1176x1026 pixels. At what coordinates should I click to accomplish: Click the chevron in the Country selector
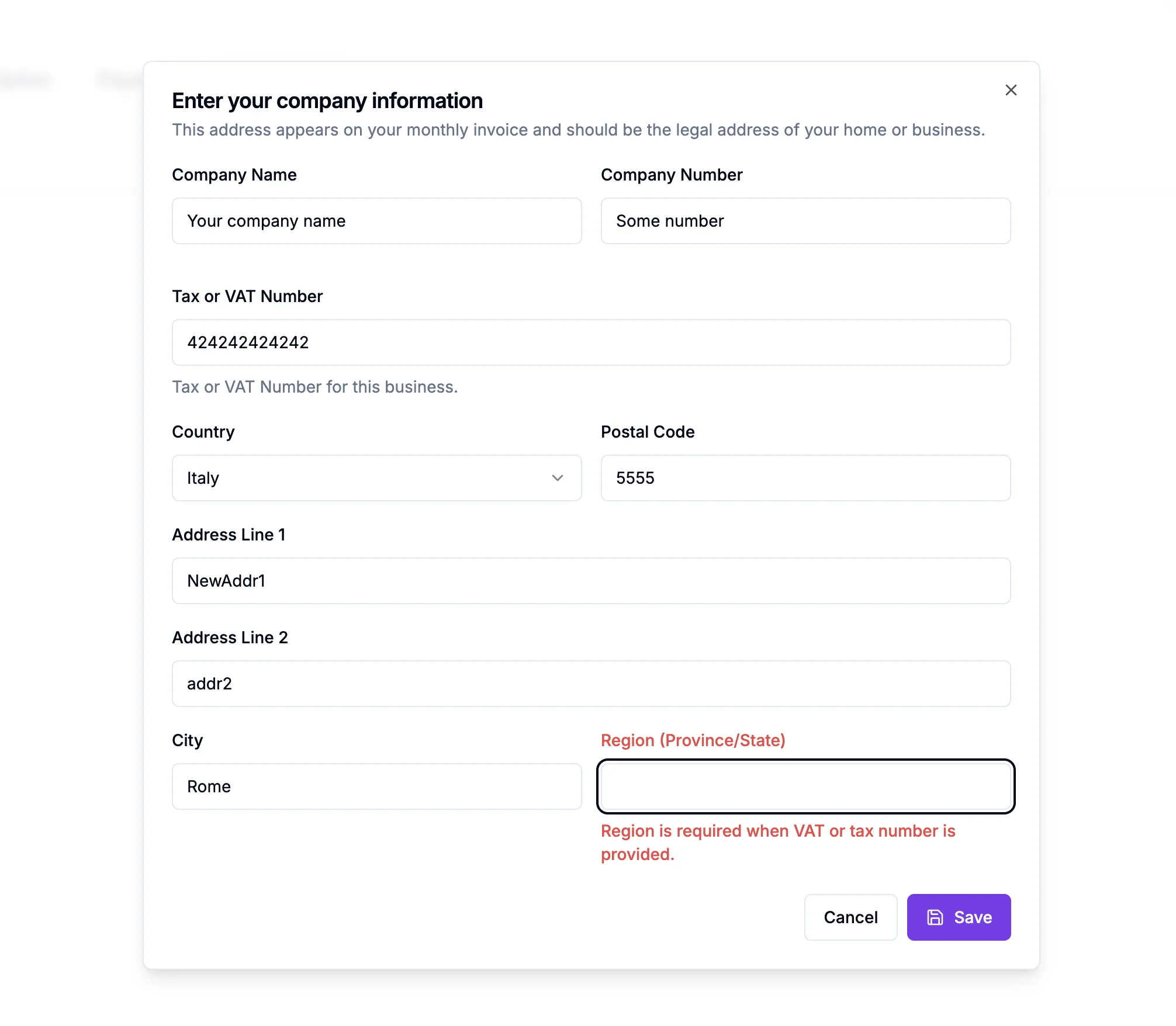click(557, 478)
